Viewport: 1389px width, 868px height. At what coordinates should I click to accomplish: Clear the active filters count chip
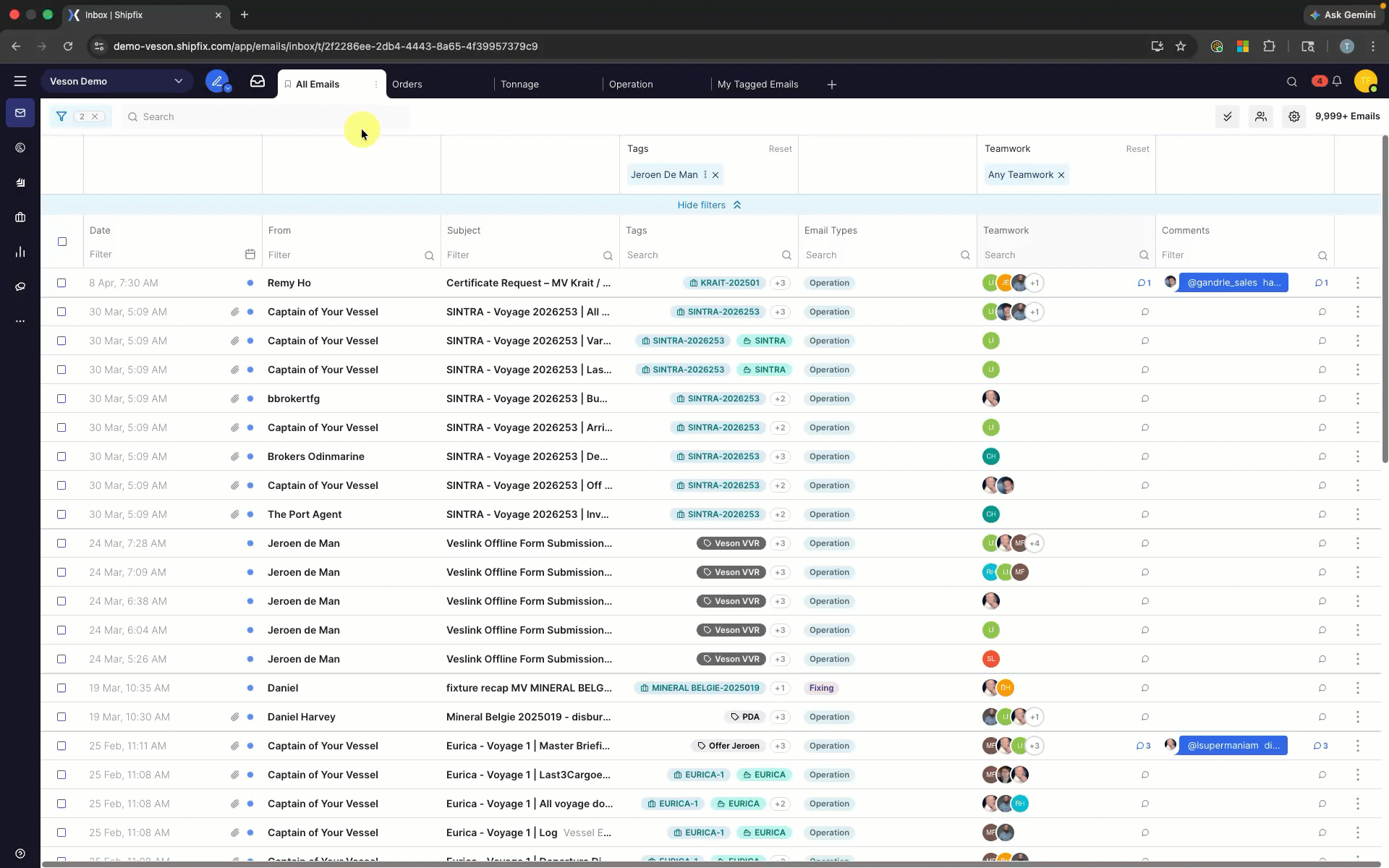95,116
